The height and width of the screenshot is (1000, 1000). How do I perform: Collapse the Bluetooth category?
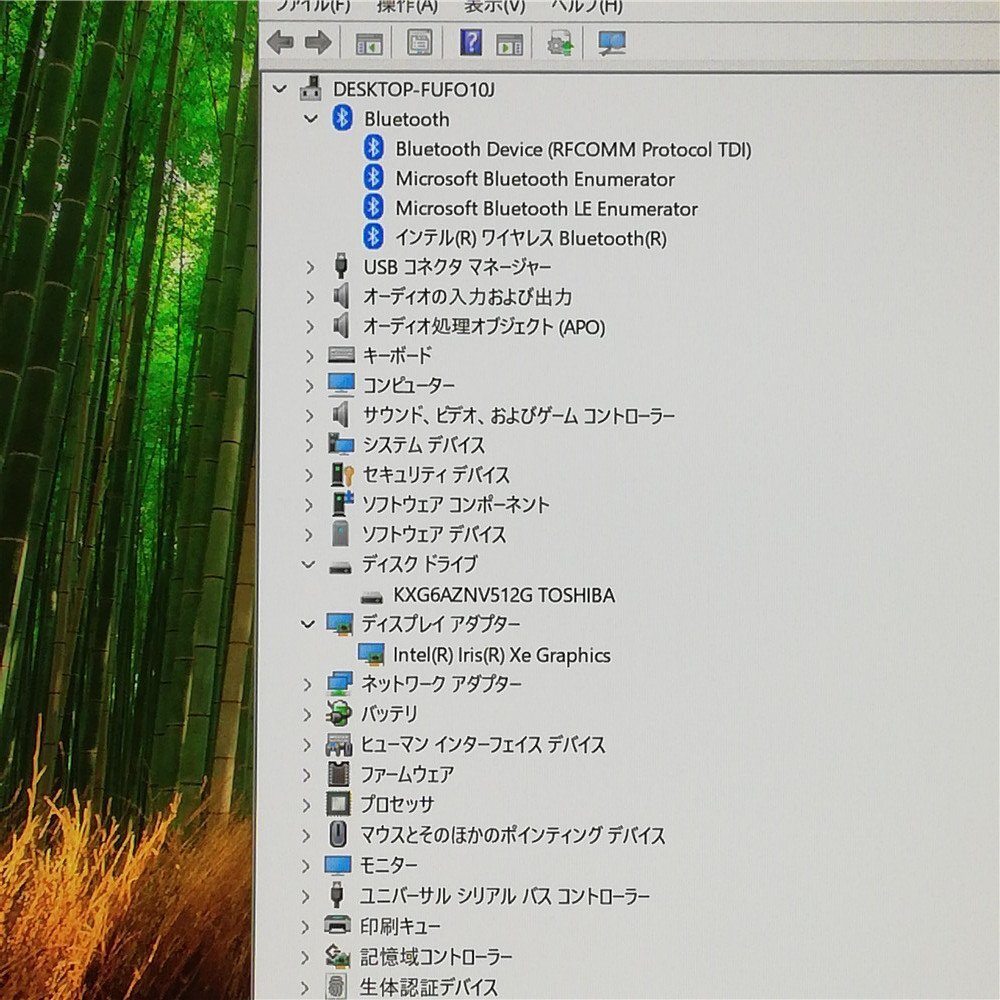[x=310, y=119]
